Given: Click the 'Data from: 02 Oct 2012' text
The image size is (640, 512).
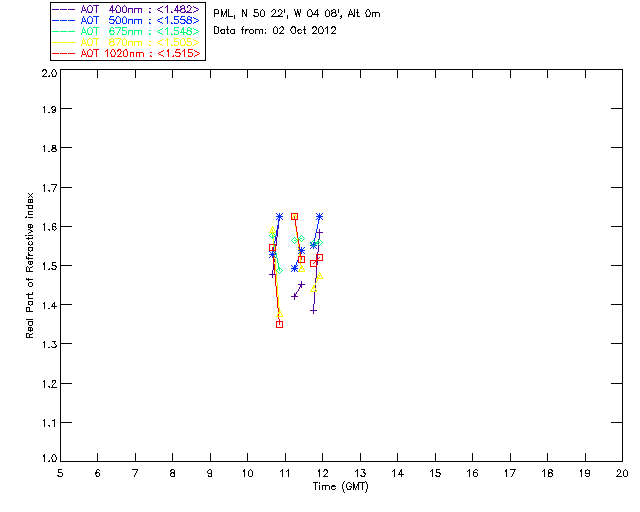Looking at the screenshot, I should coord(275,31).
